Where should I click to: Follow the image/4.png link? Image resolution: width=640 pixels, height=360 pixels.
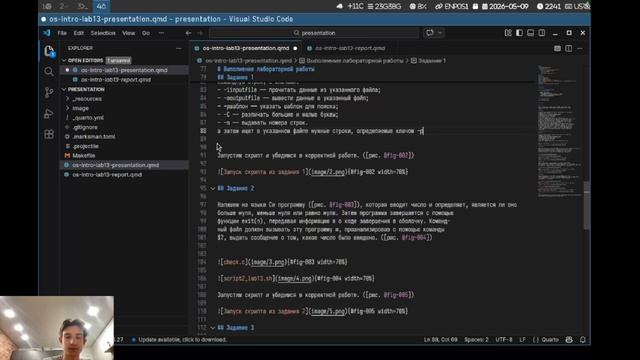pyautogui.click(x=294, y=278)
